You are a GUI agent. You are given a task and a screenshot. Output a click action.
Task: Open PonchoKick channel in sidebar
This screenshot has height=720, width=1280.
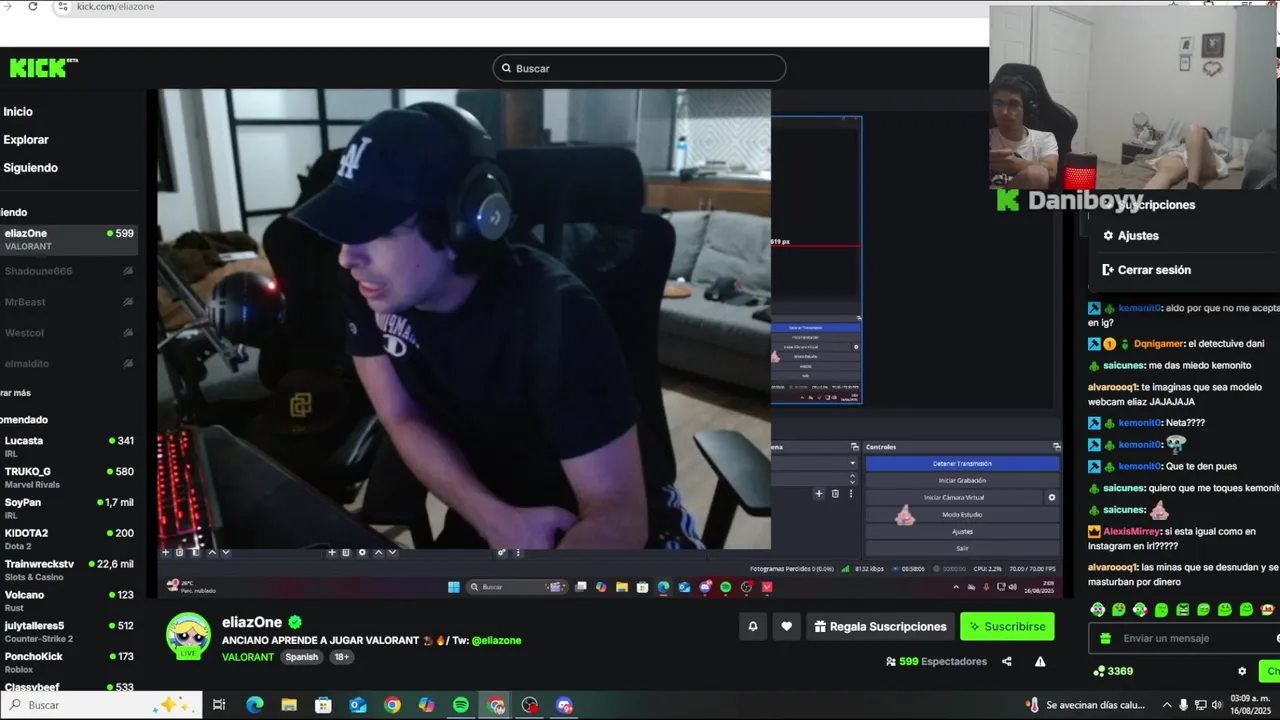pos(69,661)
